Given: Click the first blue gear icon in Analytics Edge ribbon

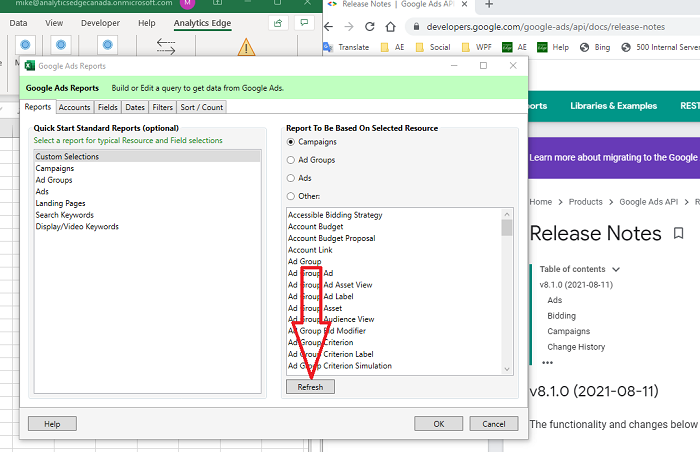Looking at the screenshot, I should (25, 45).
